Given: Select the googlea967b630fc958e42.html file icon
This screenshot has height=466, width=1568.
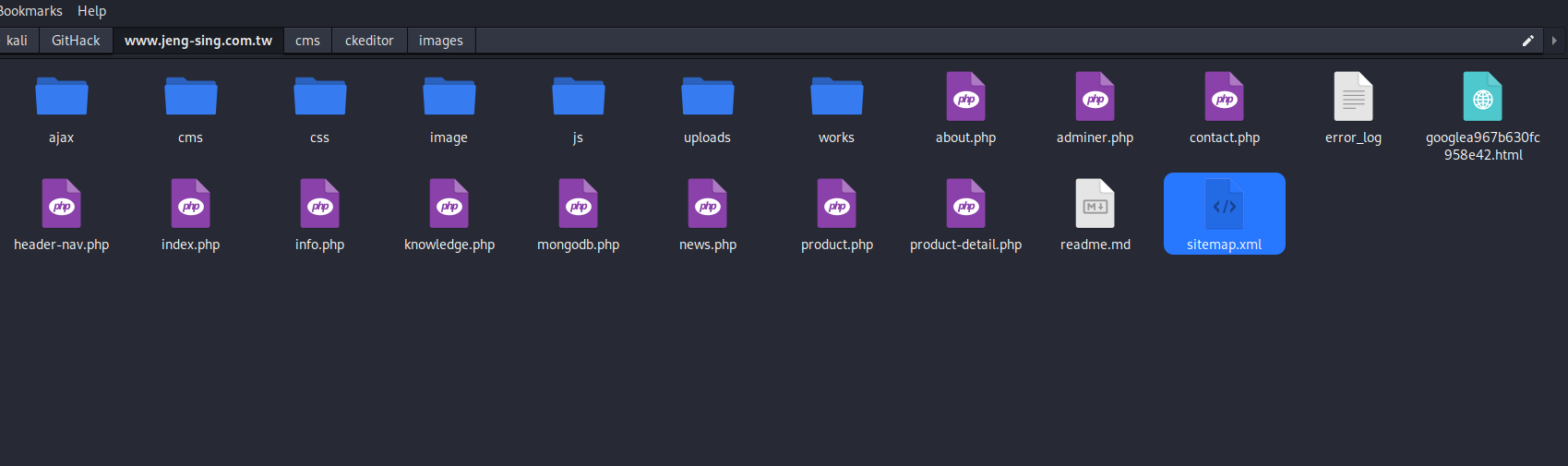Looking at the screenshot, I should [x=1483, y=96].
